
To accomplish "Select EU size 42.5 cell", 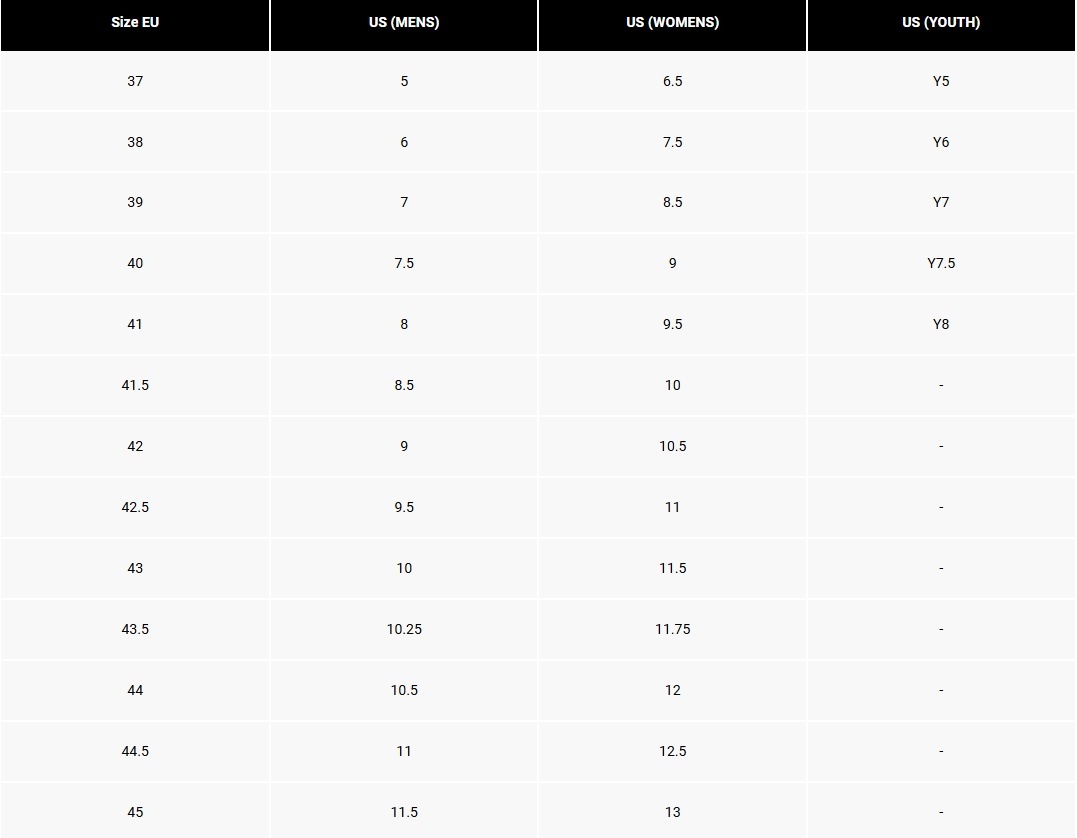I will pos(135,507).
